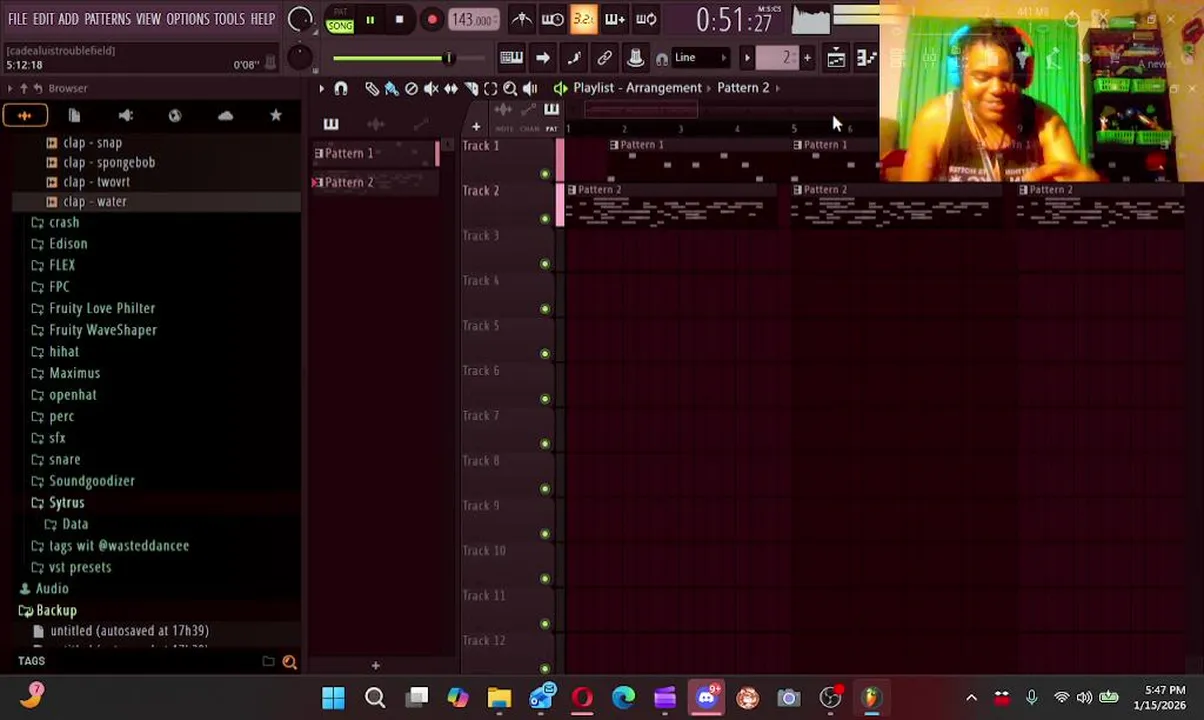The height and width of the screenshot is (720, 1204).
Task: Open browser's current project files tab
Action: click(74, 116)
